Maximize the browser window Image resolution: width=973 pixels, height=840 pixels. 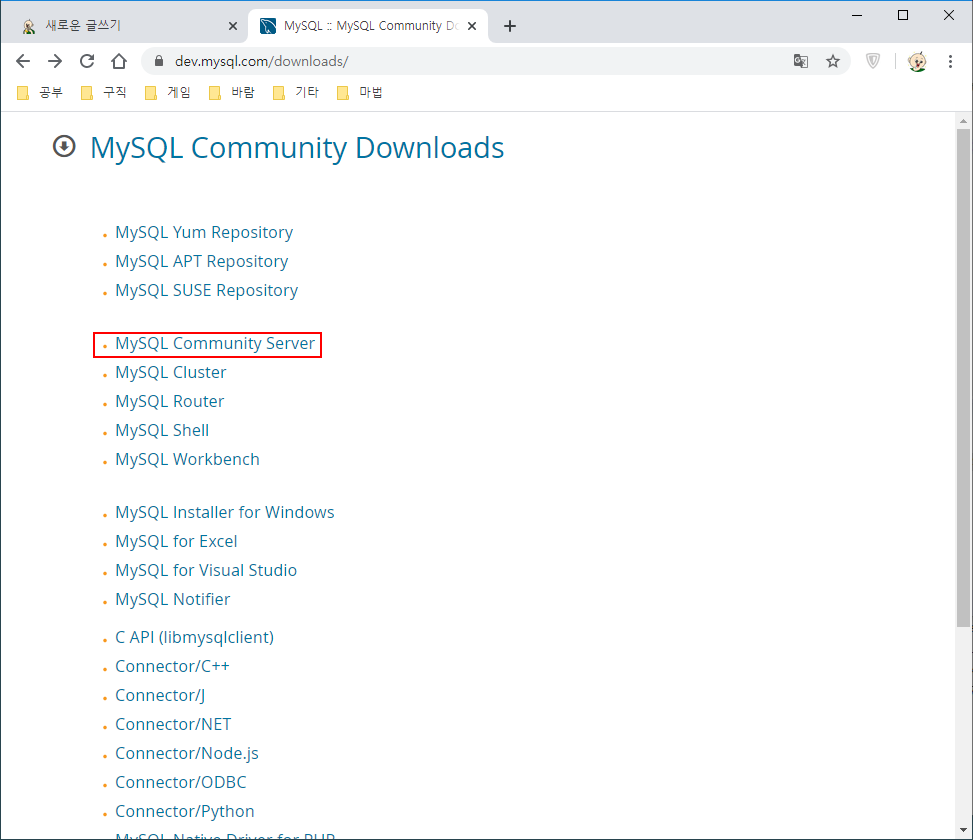point(903,15)
